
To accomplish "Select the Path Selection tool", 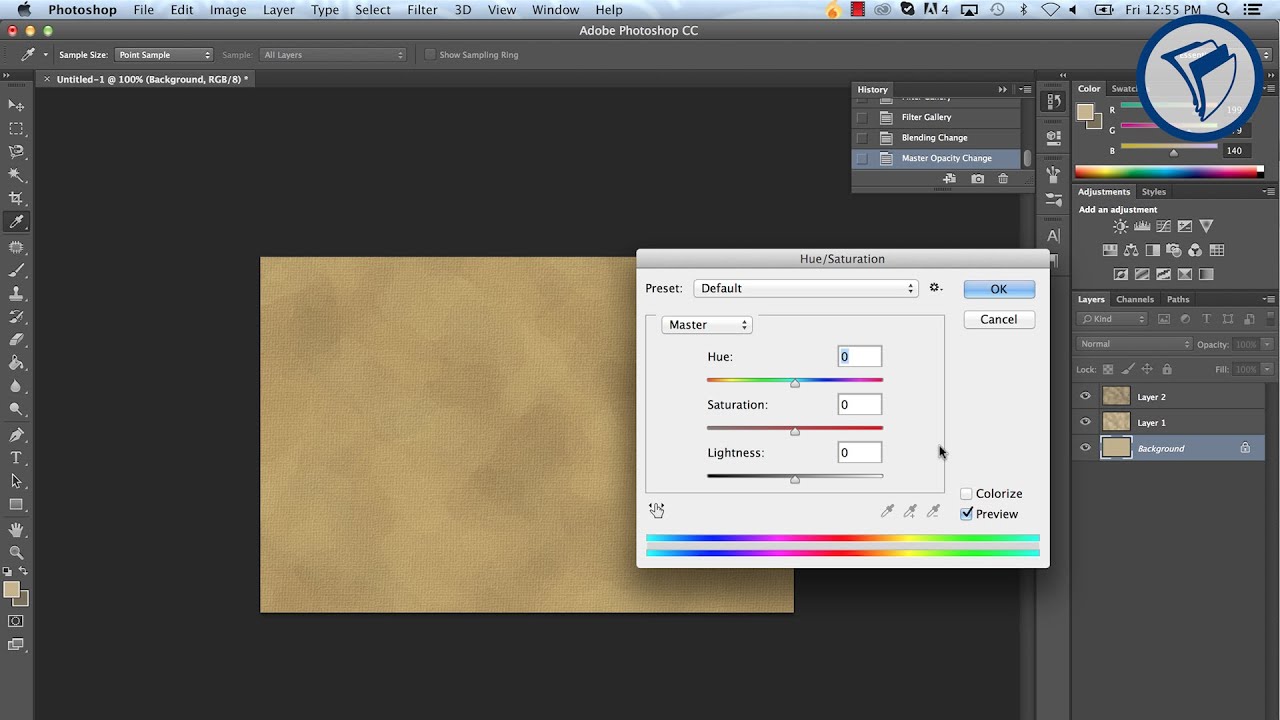I will (x=16, y=482).
